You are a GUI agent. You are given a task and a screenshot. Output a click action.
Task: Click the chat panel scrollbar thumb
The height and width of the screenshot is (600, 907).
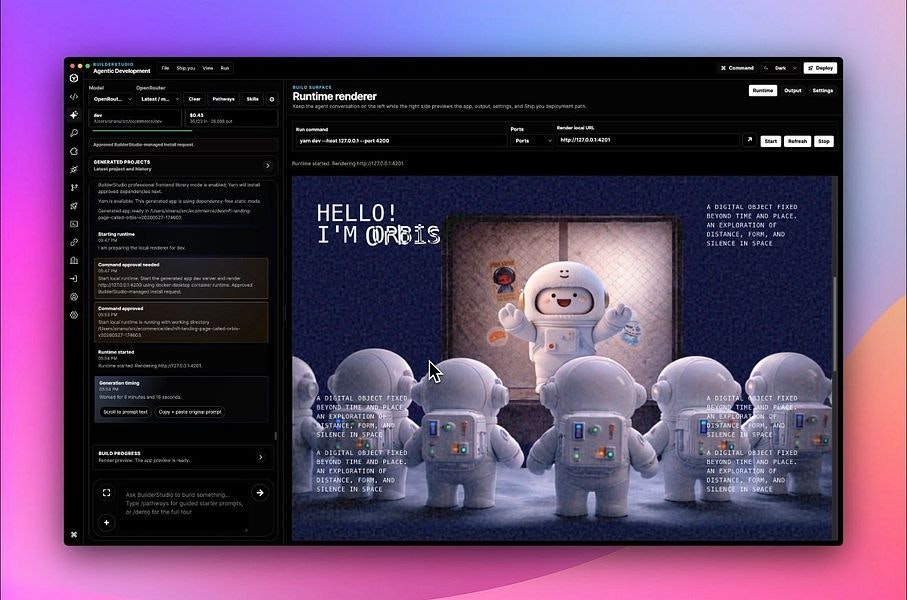pyautogui.click(x=275, y=436)
